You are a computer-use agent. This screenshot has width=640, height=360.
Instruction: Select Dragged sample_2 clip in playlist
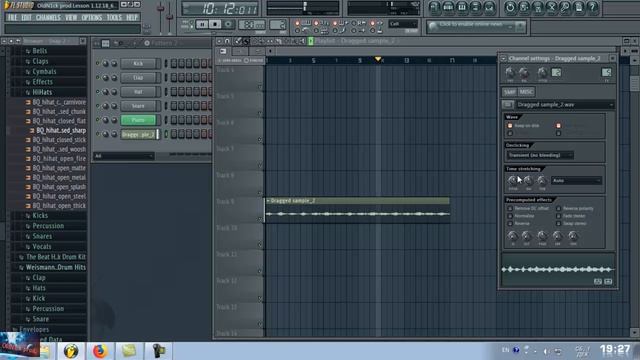tap(358, 210)
